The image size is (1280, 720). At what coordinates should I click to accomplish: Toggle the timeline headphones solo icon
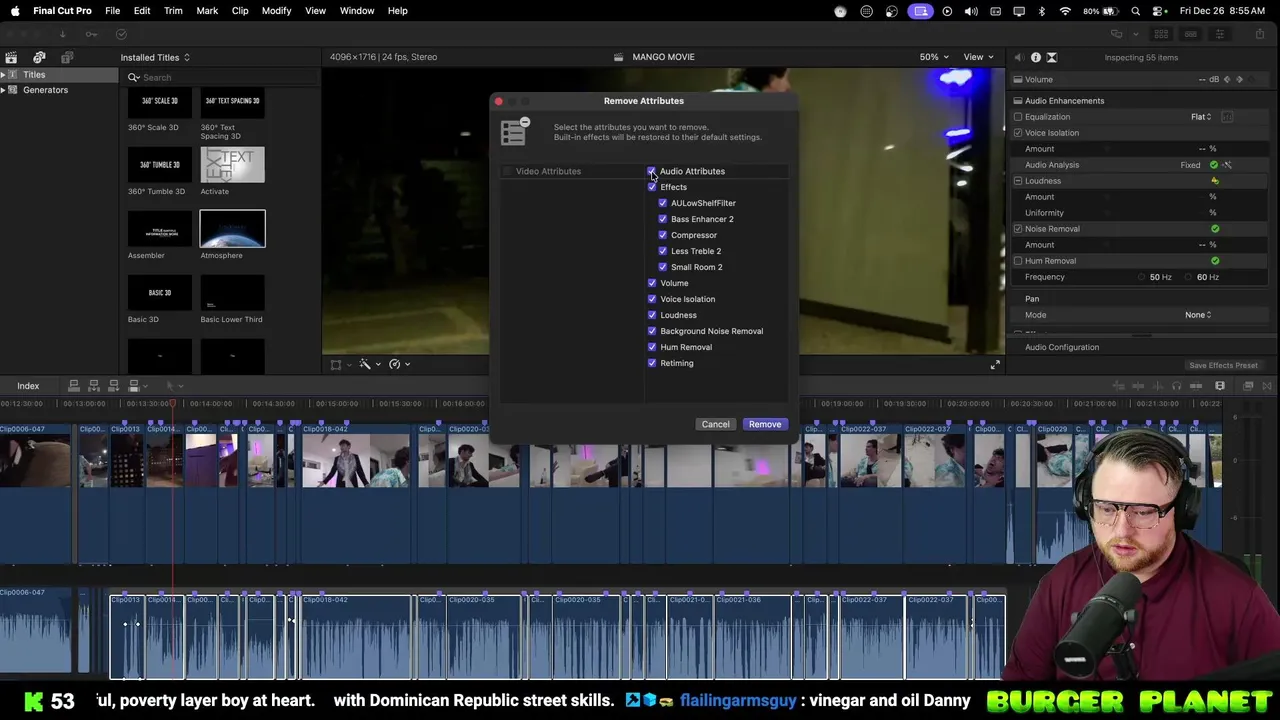[x=1176, y=386]
